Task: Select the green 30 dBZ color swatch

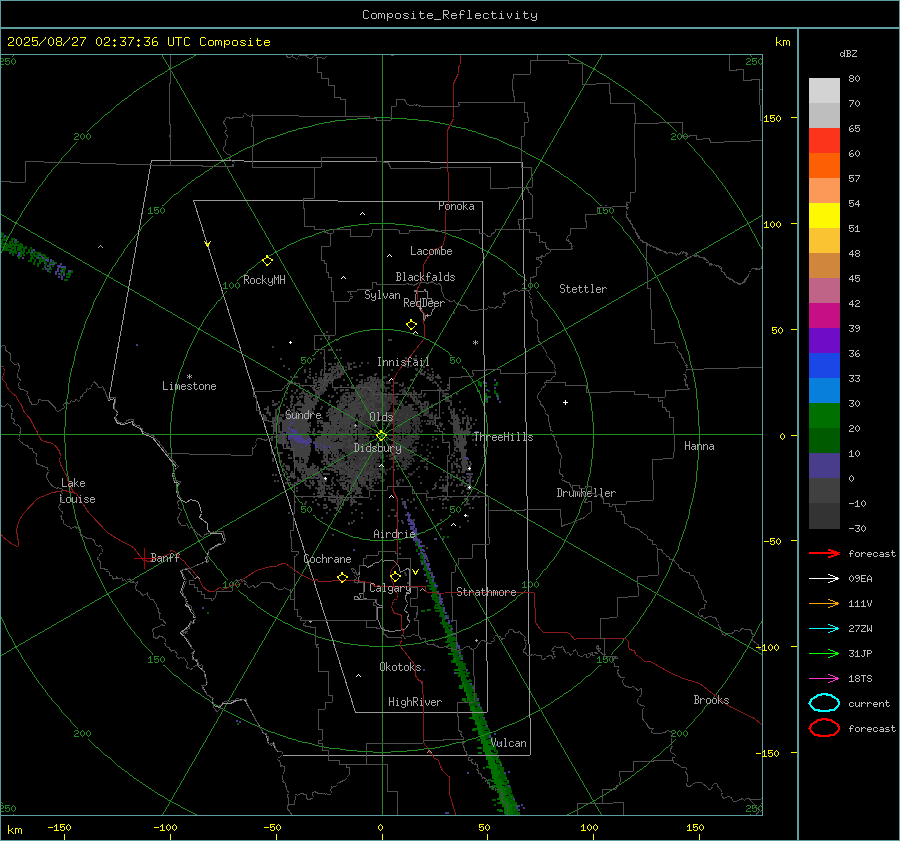Action: point(824,415)
